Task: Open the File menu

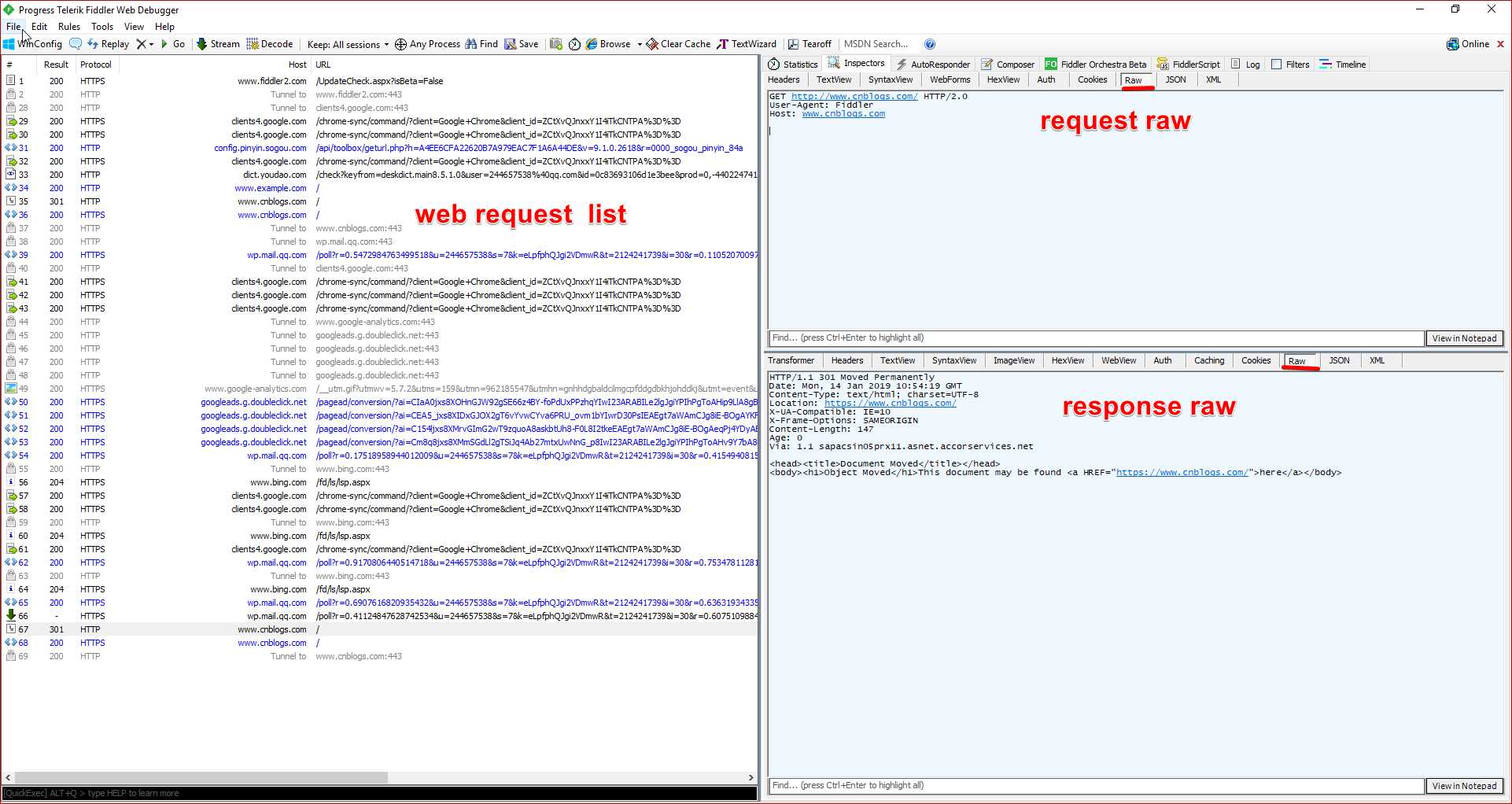Action: click(13, 27)
